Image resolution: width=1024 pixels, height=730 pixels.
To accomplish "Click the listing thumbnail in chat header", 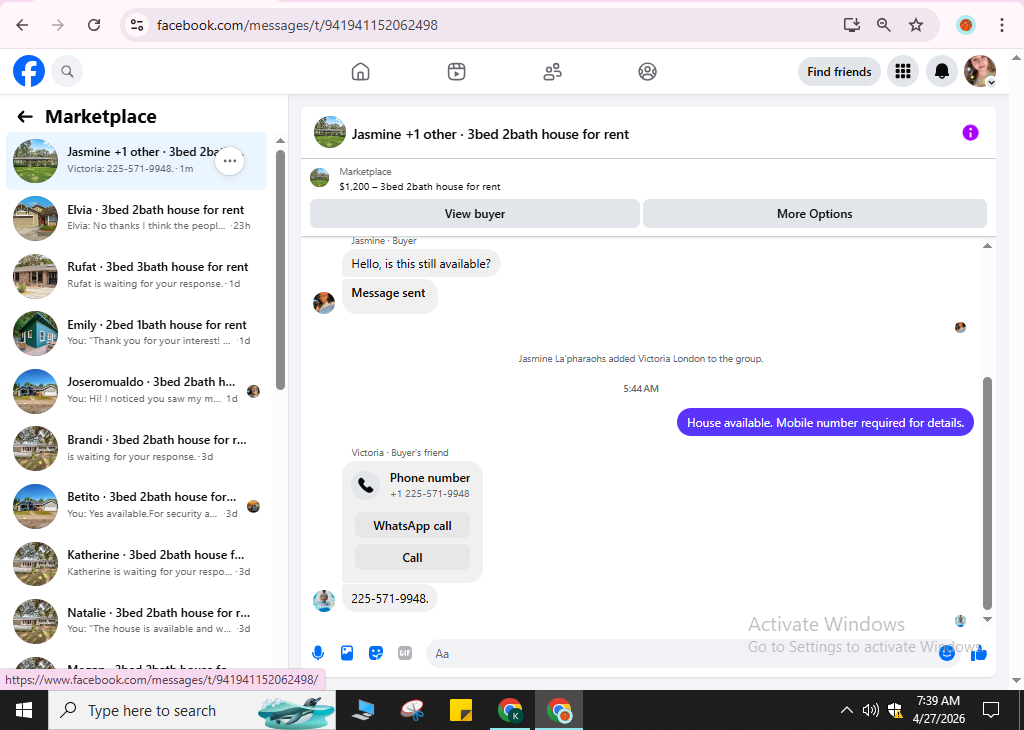I will coord(330,133).
